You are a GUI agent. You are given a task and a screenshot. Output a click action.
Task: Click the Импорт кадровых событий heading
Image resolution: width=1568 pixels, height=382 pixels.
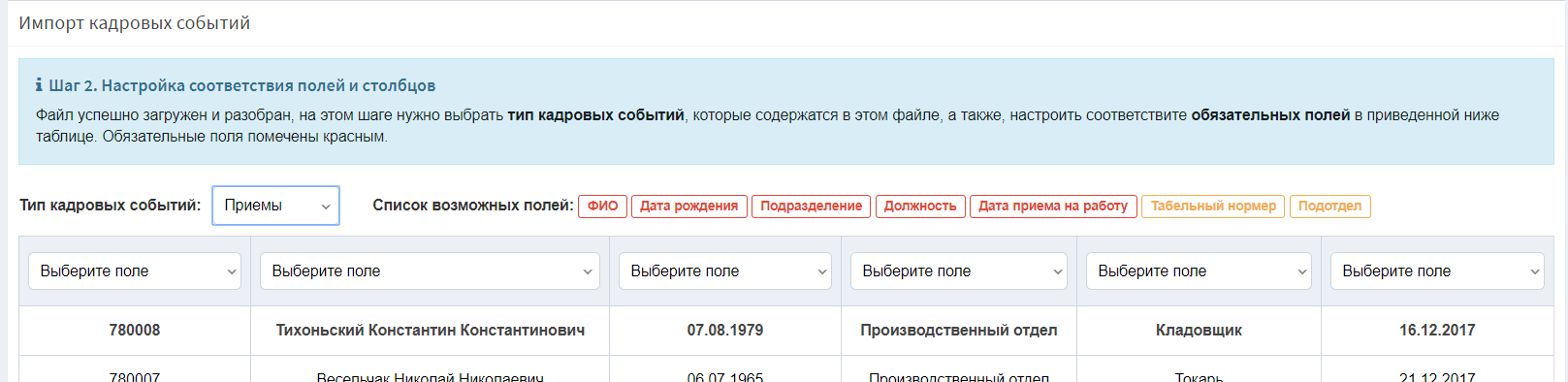point(134,23)
